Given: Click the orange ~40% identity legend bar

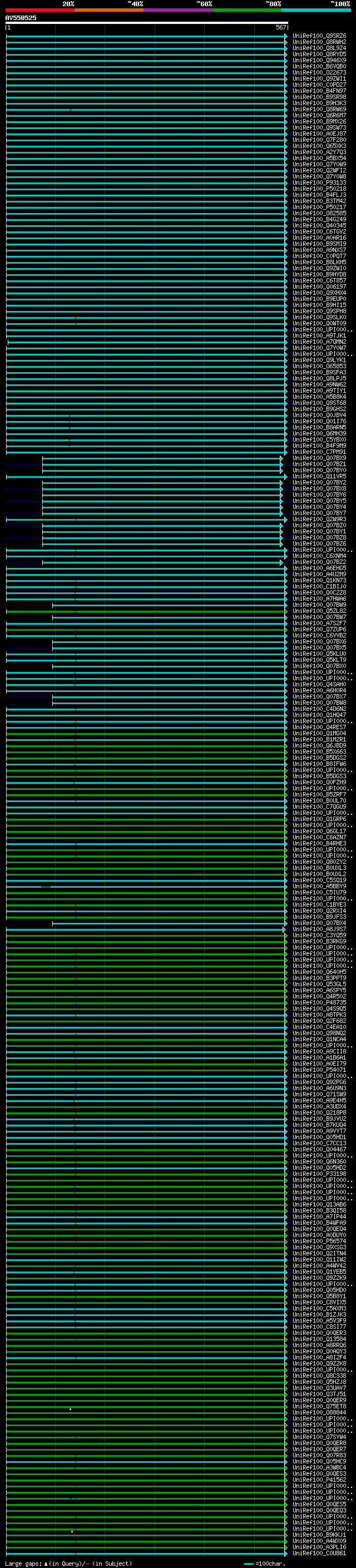Looking at the screenshot, I should tap(109, 10).
